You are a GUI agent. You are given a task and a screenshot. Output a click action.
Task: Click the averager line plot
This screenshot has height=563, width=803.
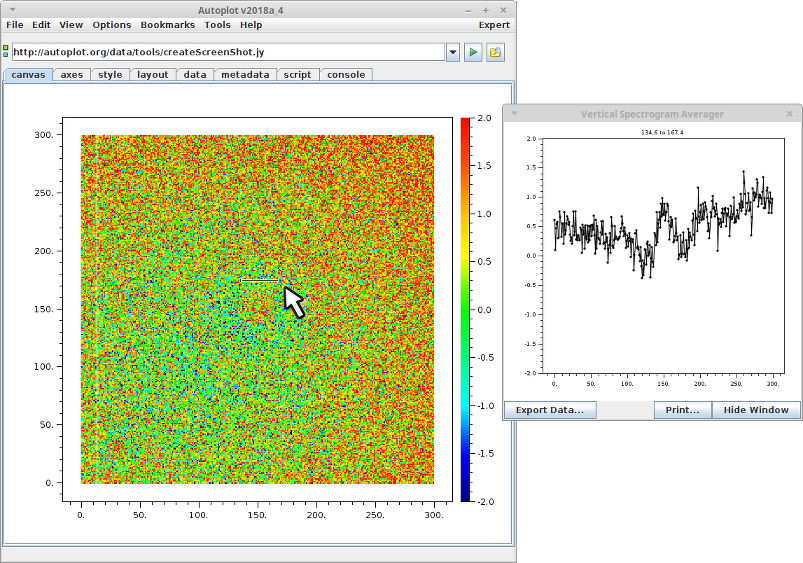(663, 256)
